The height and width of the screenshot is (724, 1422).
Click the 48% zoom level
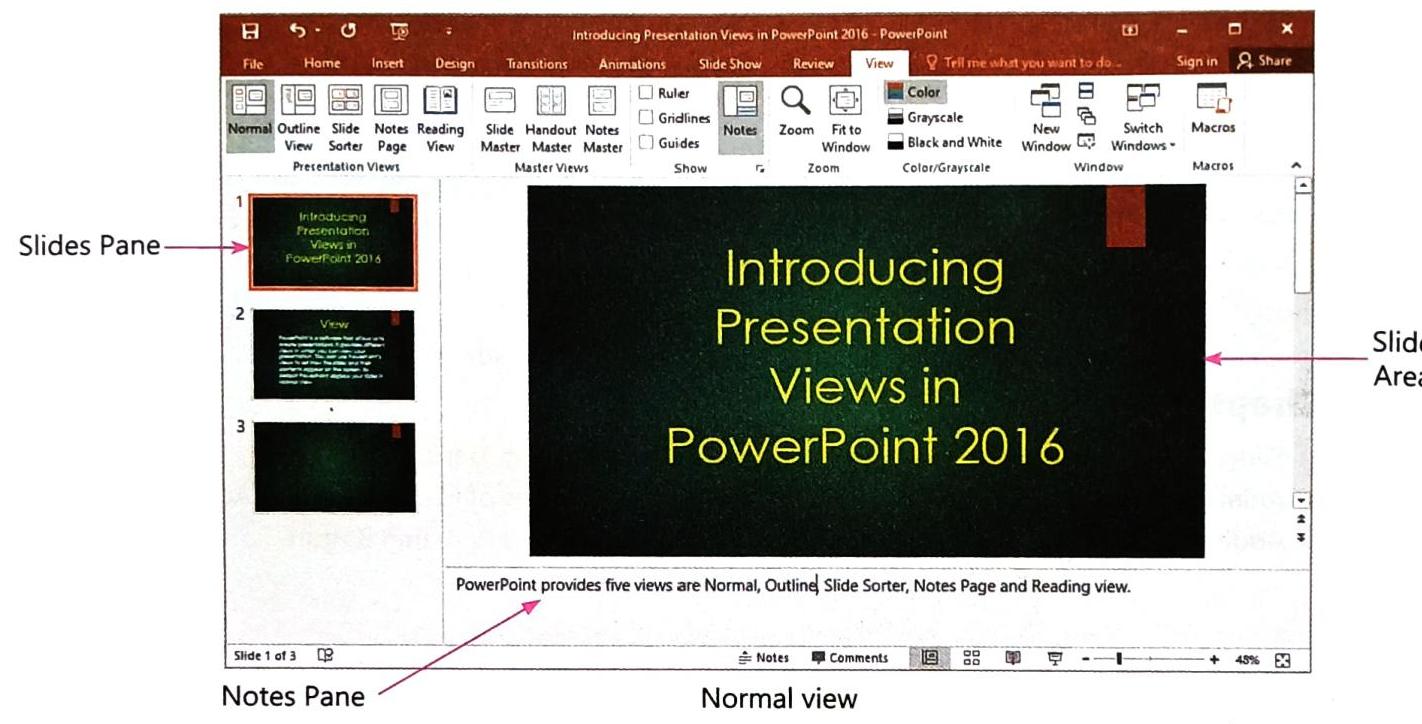coord(1246,659)
